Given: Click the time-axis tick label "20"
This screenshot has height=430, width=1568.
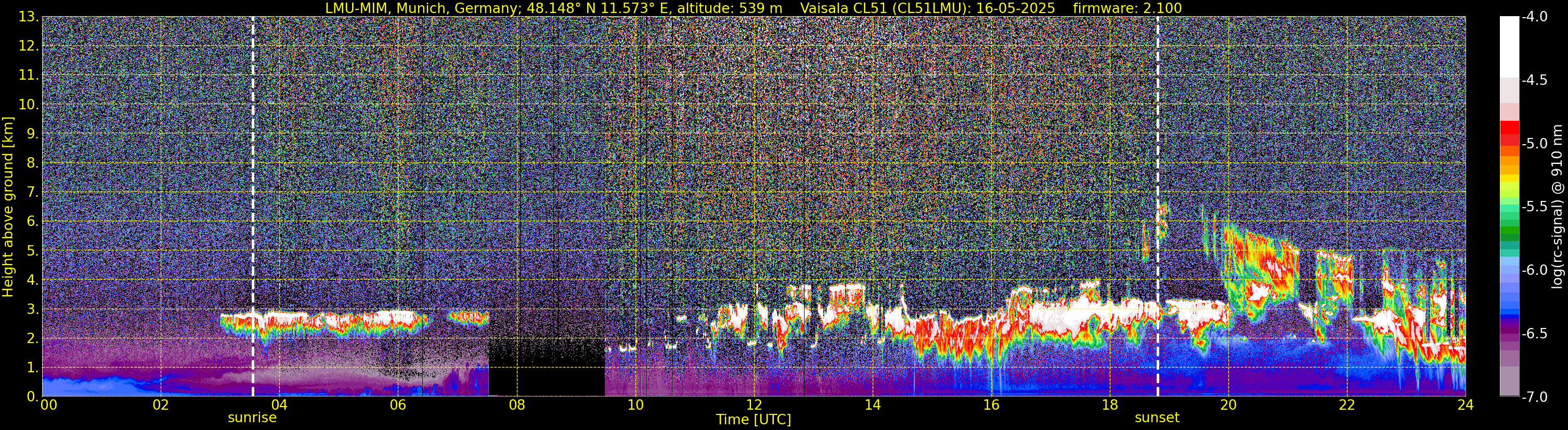Looking at the screenshot, I should 1228,405.
